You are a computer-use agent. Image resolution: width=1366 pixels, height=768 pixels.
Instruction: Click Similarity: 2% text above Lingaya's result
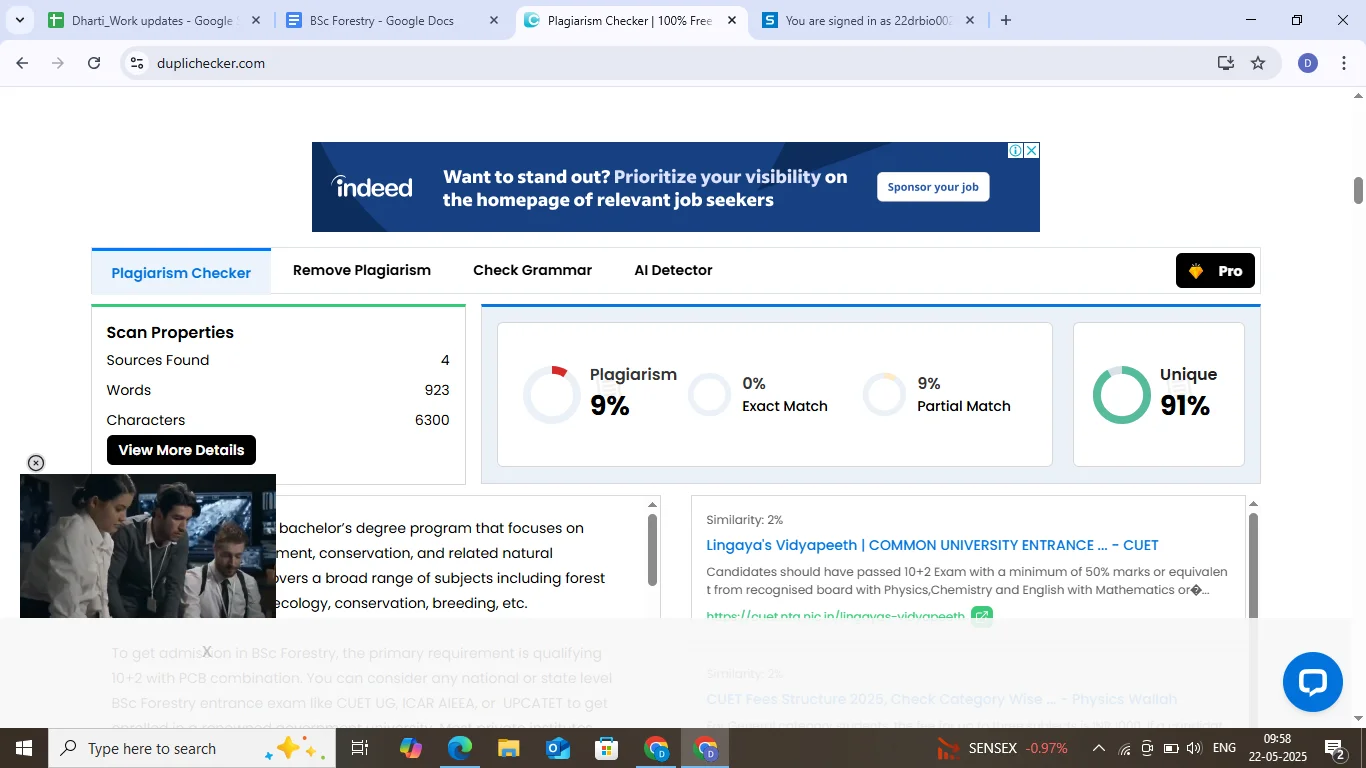coord(744,520)
